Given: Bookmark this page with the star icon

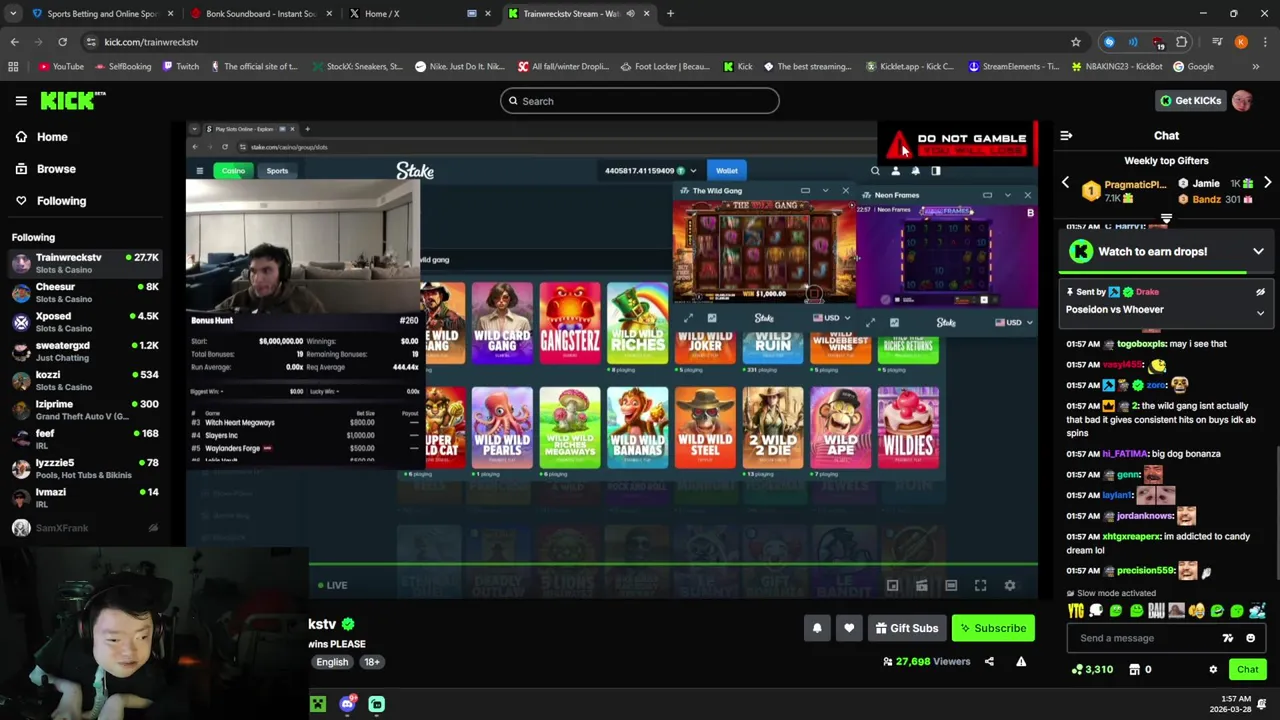Looking at the screenshot, I should [1076, 42].
